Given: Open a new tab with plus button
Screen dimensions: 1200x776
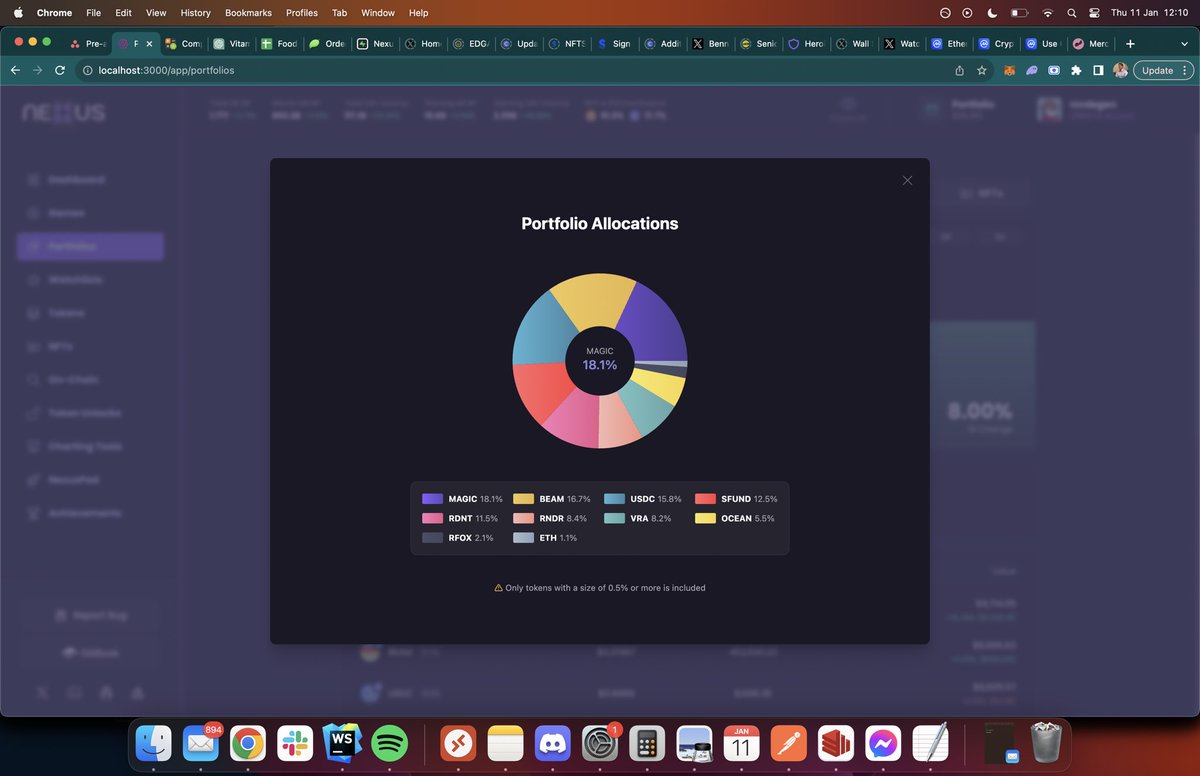Looking at the screenshot, I should (1130, 44).
